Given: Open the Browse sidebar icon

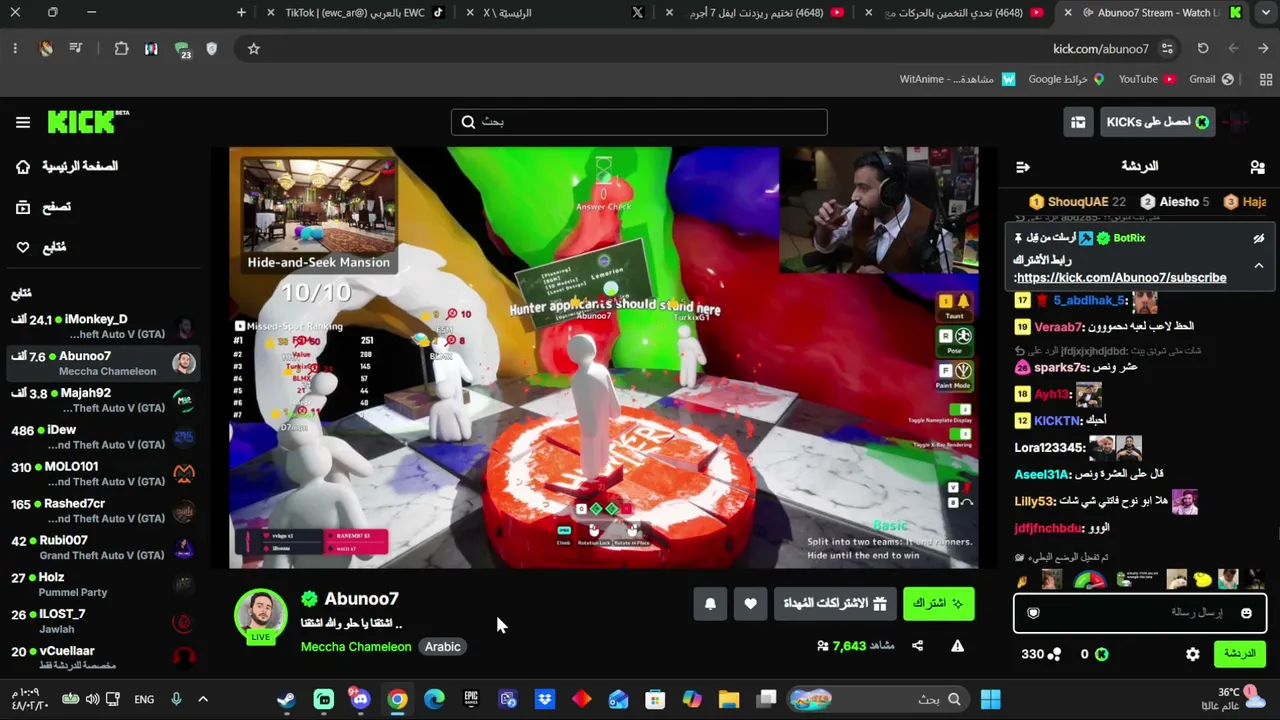Looking at the screenshot, I should 23,207.
